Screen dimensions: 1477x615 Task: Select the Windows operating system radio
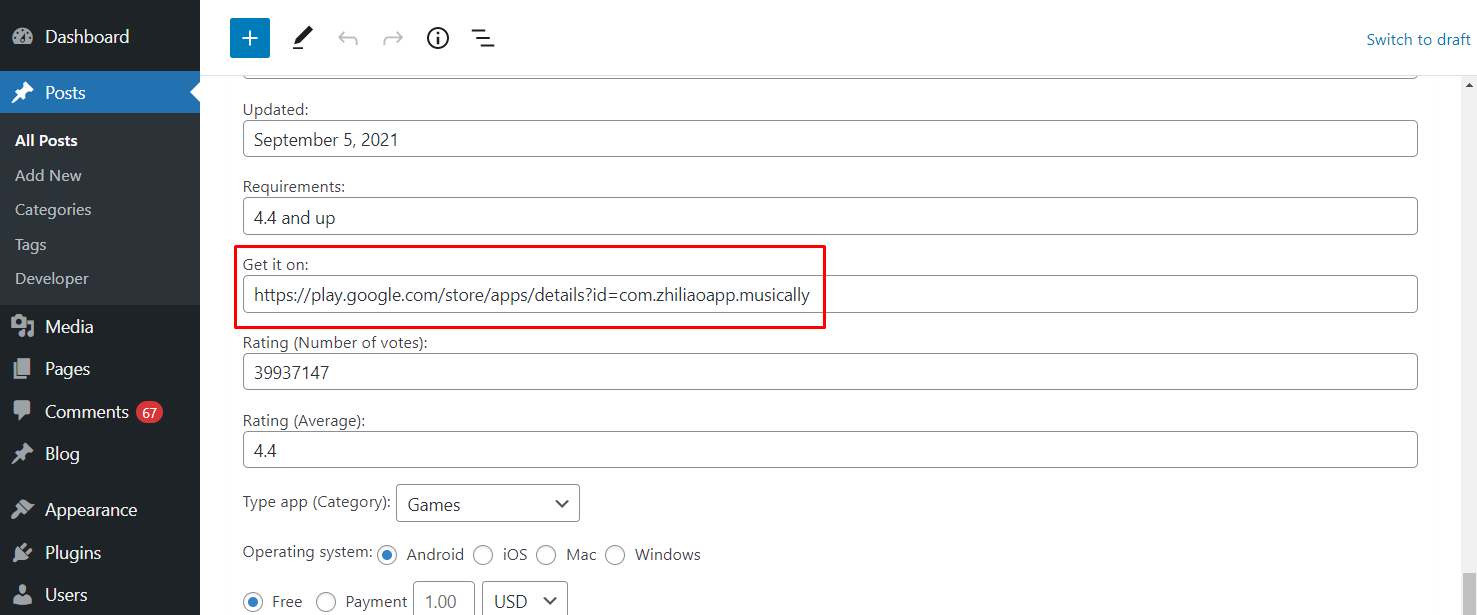615,554
